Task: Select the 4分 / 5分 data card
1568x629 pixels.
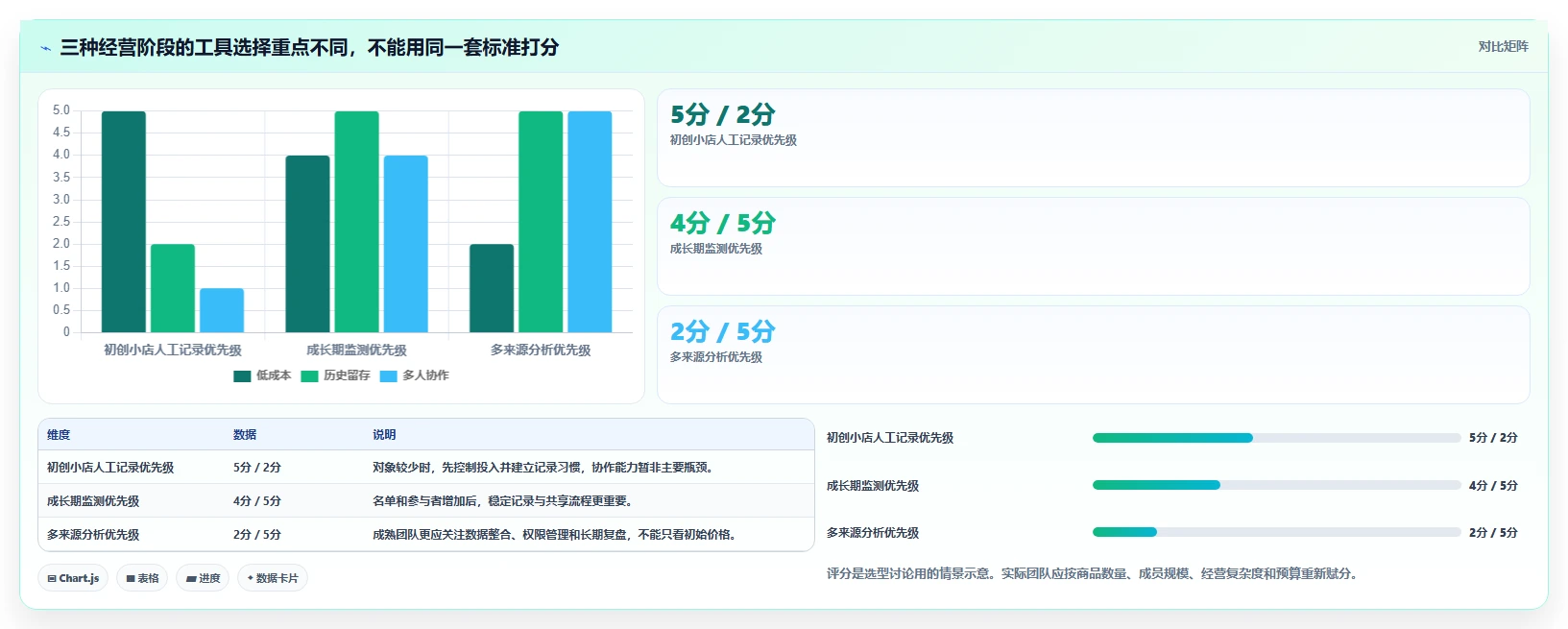Action: pos(1093,247)
